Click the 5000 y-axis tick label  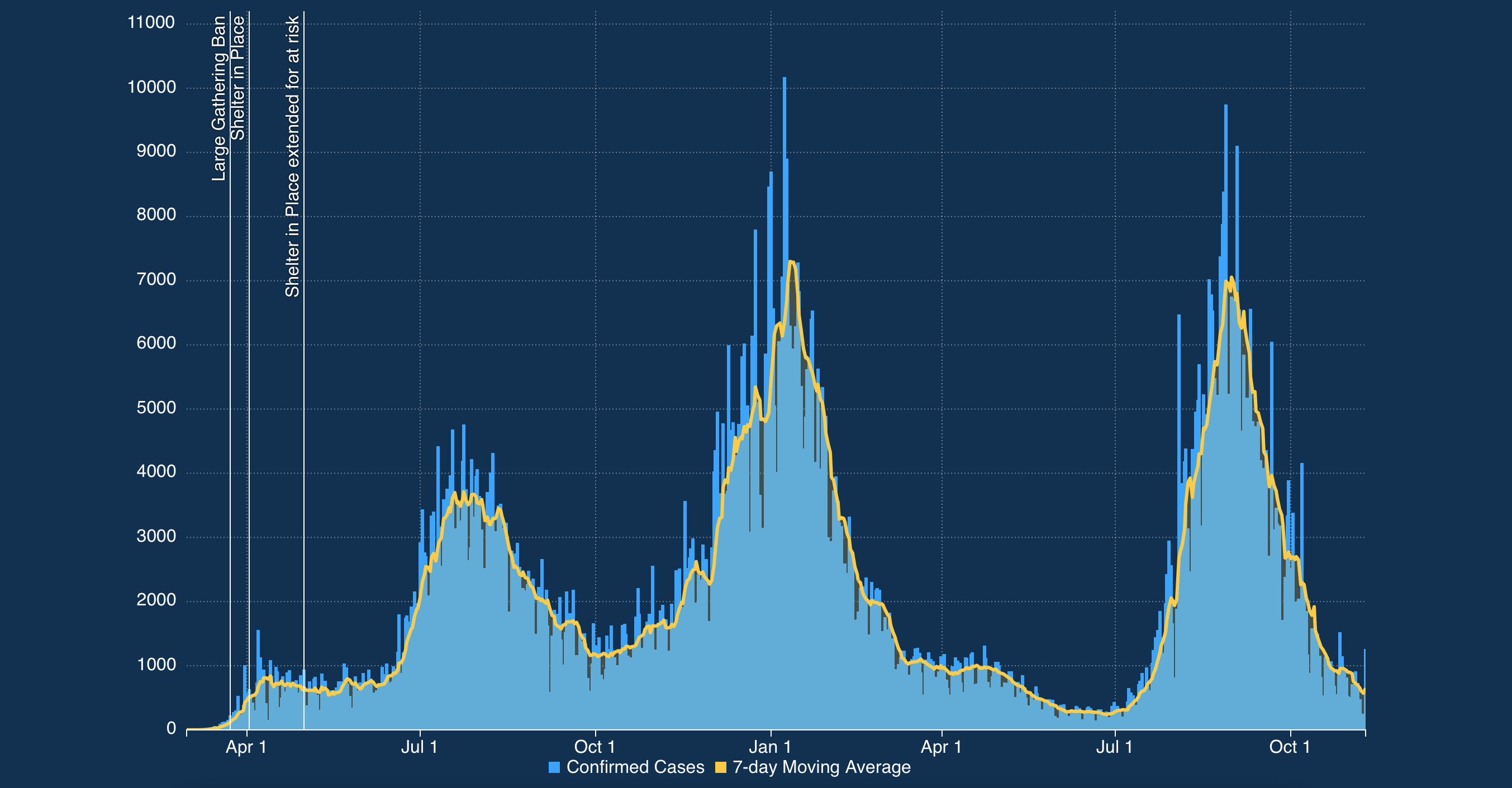pos(155,408)
